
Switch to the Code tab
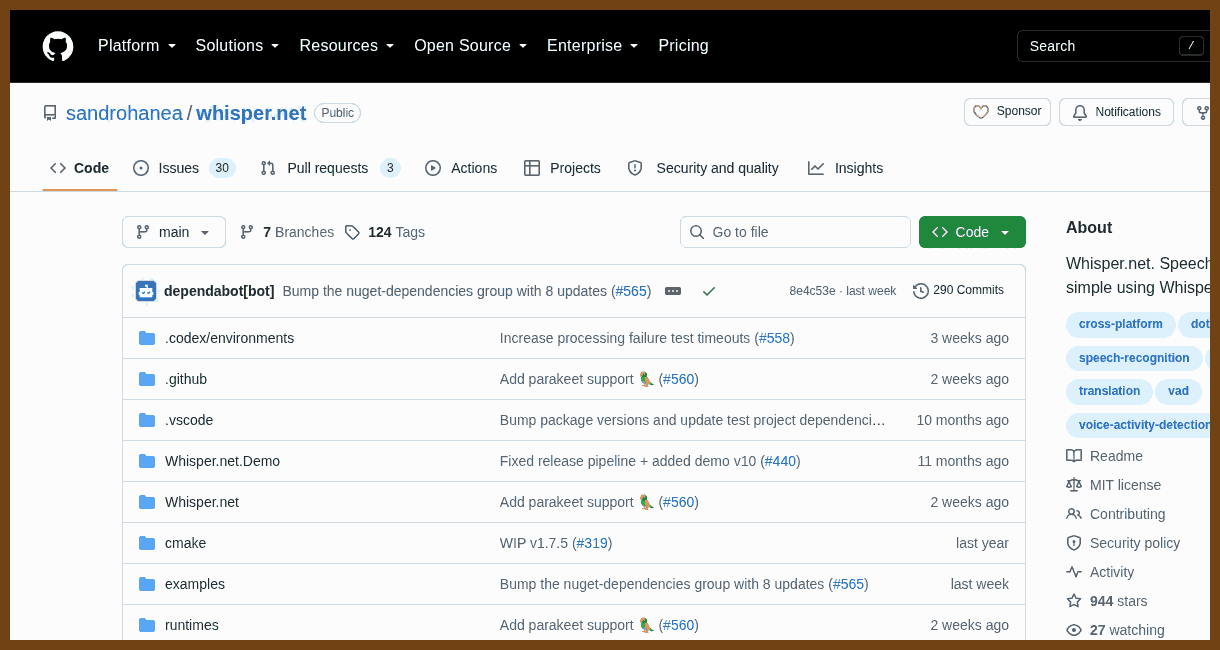point(80,168)
